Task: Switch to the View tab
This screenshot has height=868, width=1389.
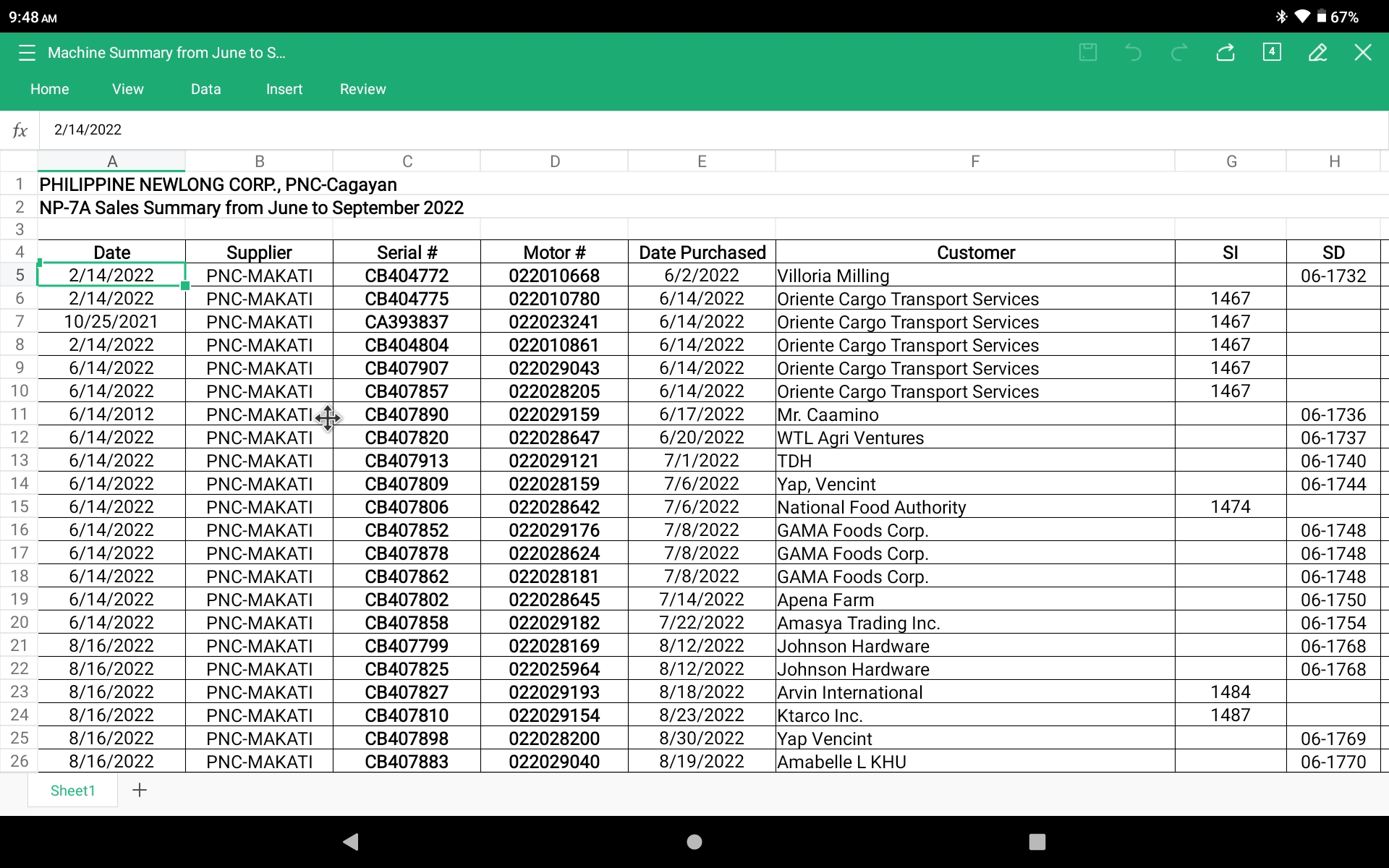Action: [127, 89]
